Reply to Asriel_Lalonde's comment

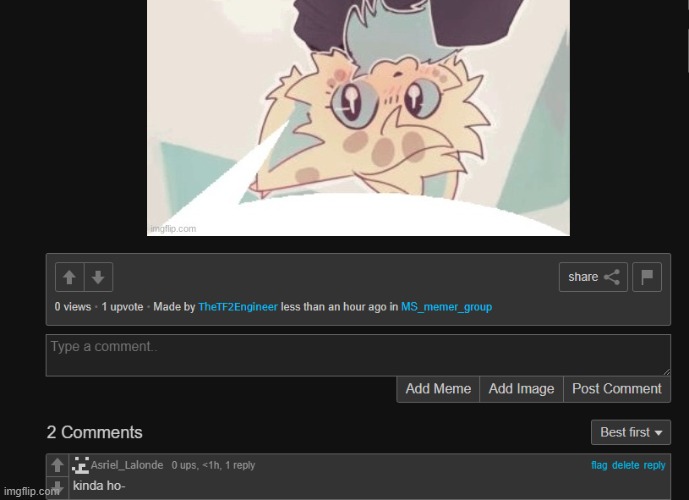pyautogui.click(x=654, y=465)
